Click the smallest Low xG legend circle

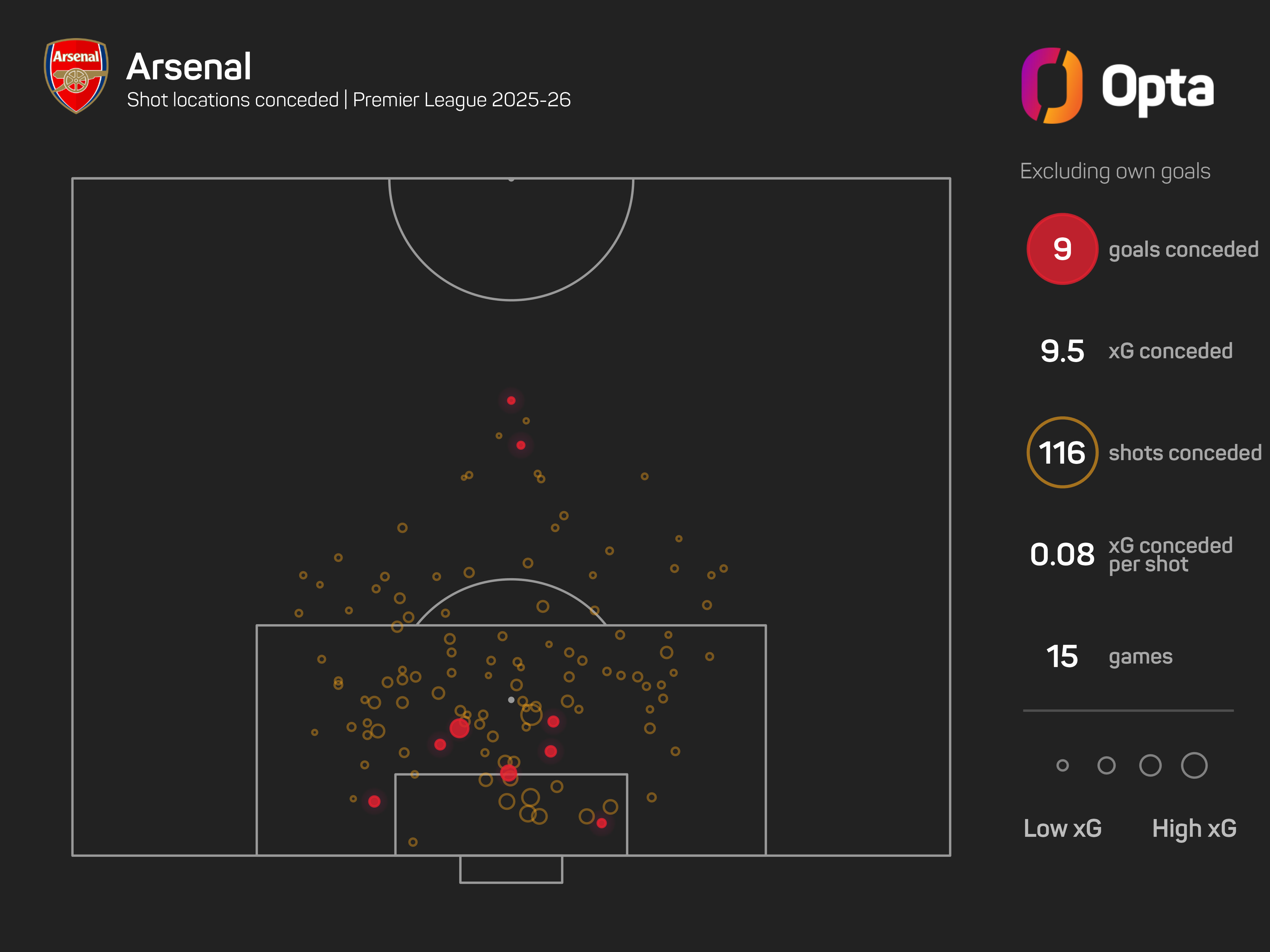pos(1062,765)
